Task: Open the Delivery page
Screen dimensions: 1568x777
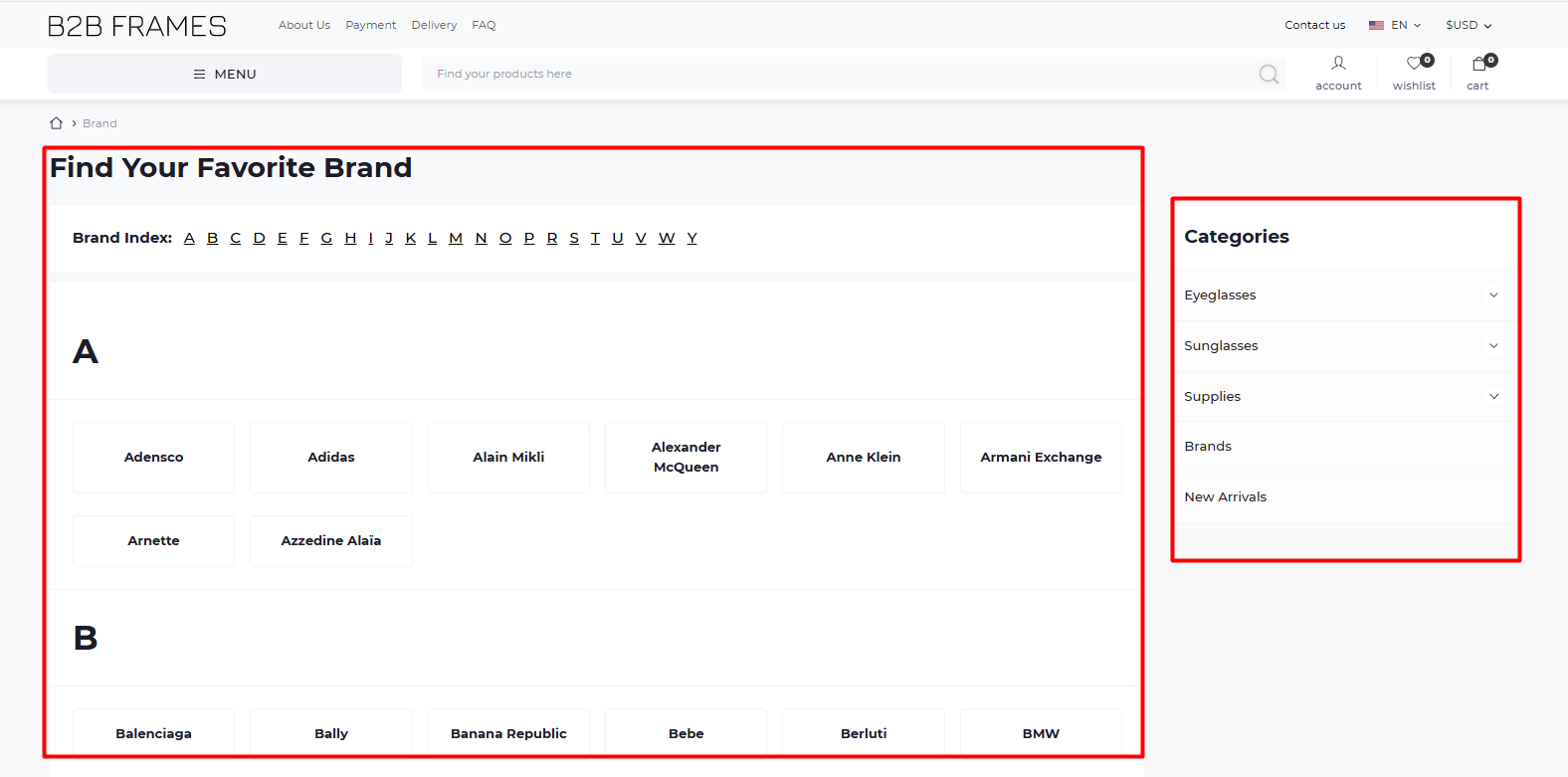Action: pos(434,25)
